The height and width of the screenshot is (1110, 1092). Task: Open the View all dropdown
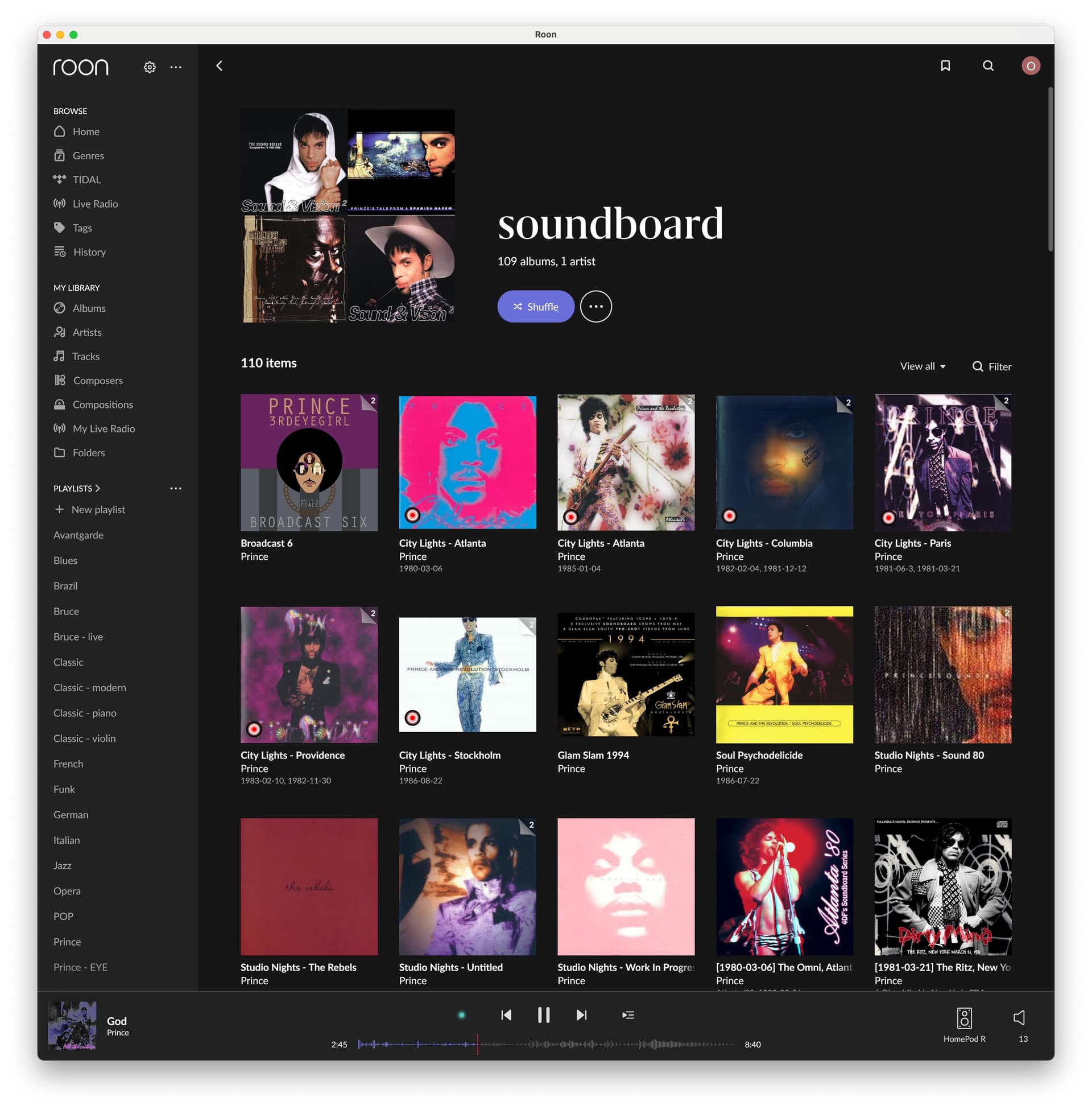coord(923,366)
